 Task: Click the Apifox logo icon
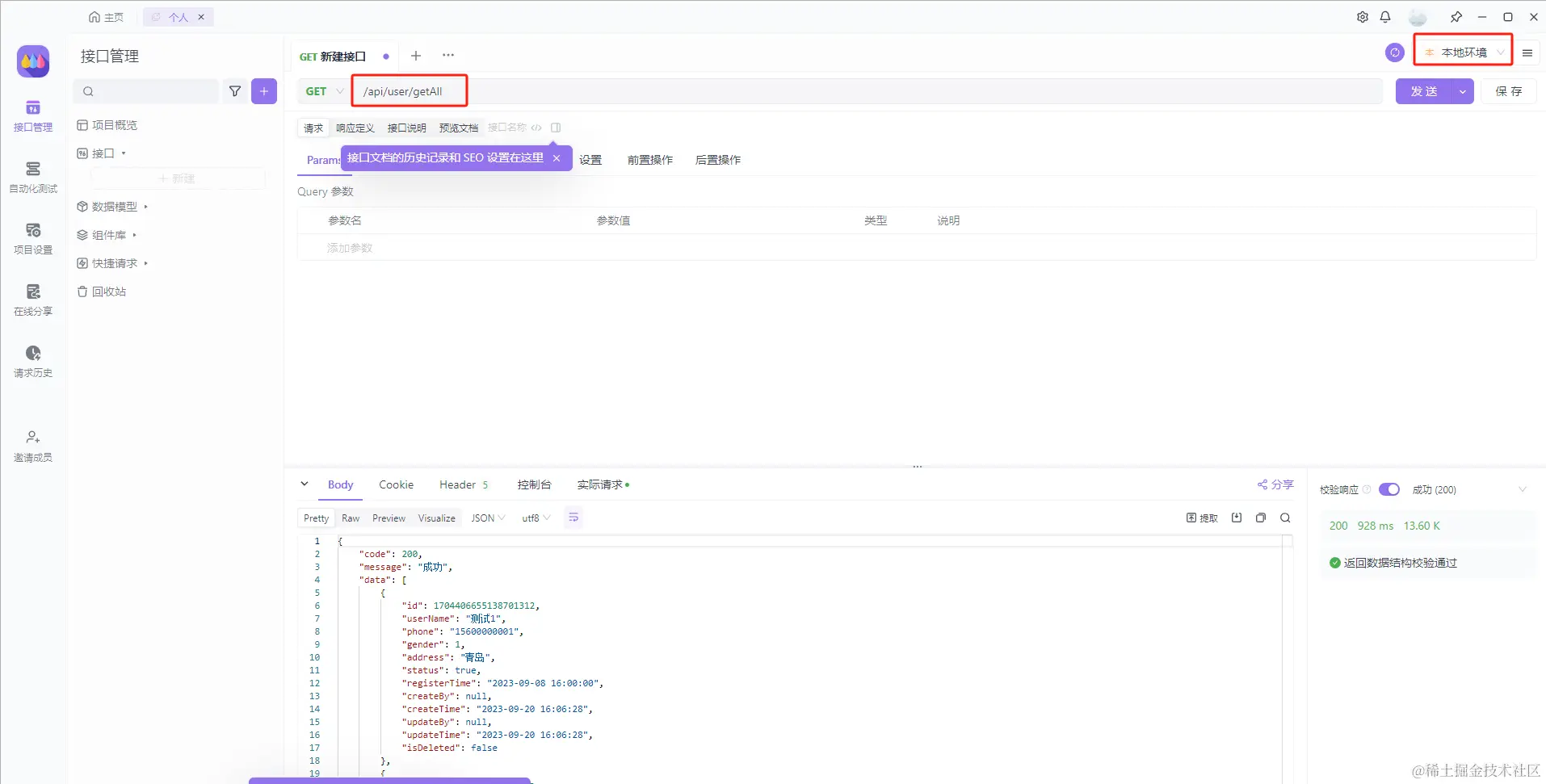[33, 61]
